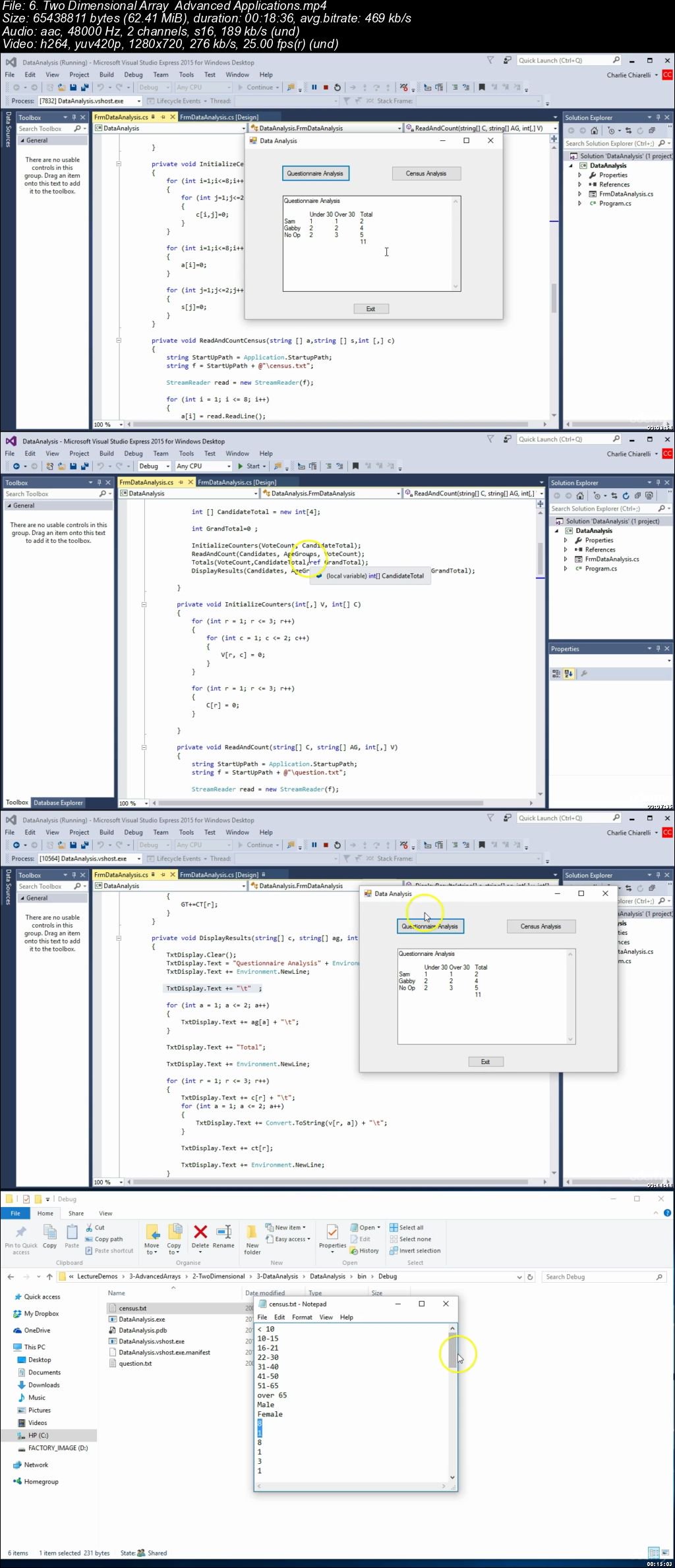Click the blue Help icon in Explorer's ribbon

(667, 1212)
